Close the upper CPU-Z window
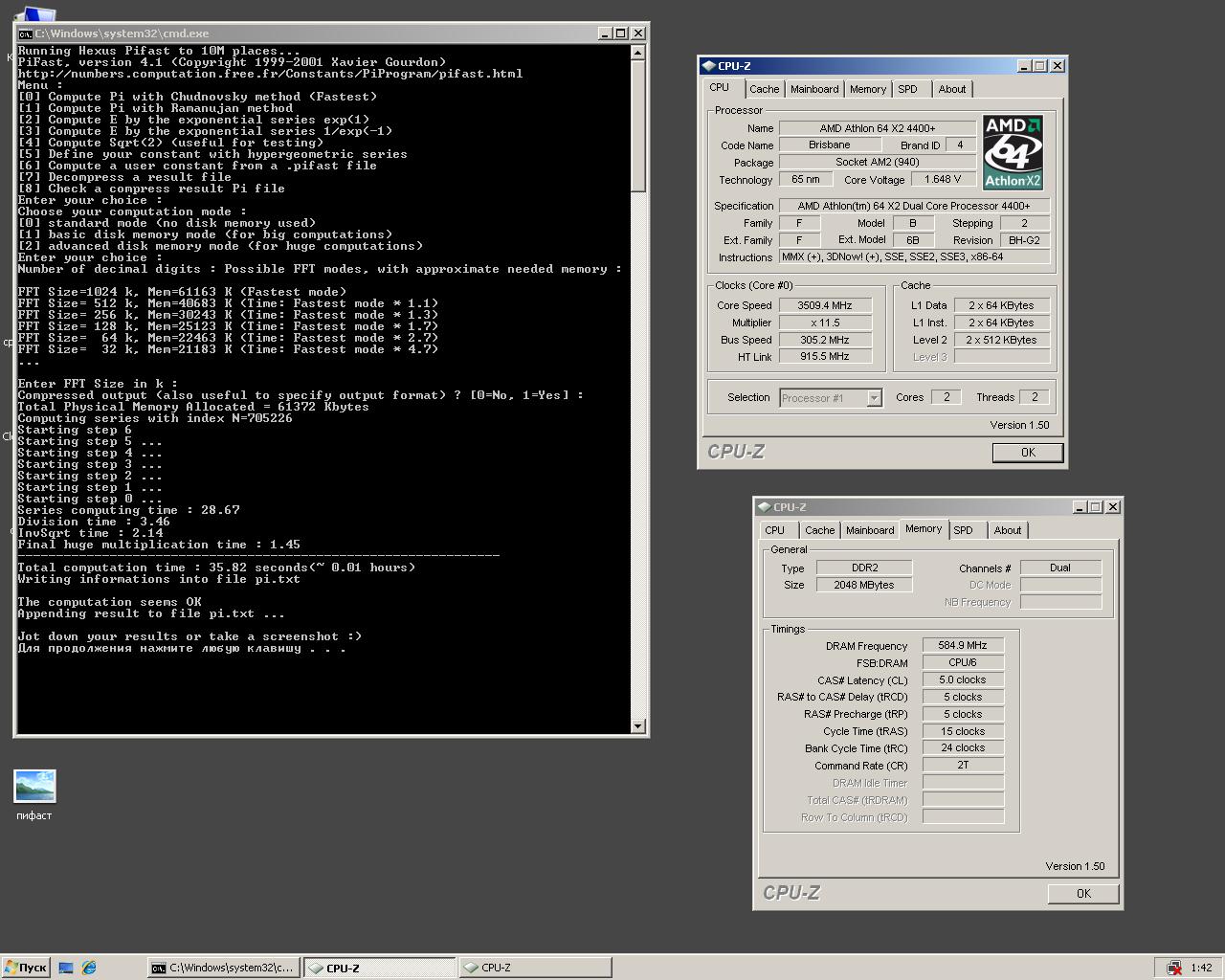 tap(1058, 66)
